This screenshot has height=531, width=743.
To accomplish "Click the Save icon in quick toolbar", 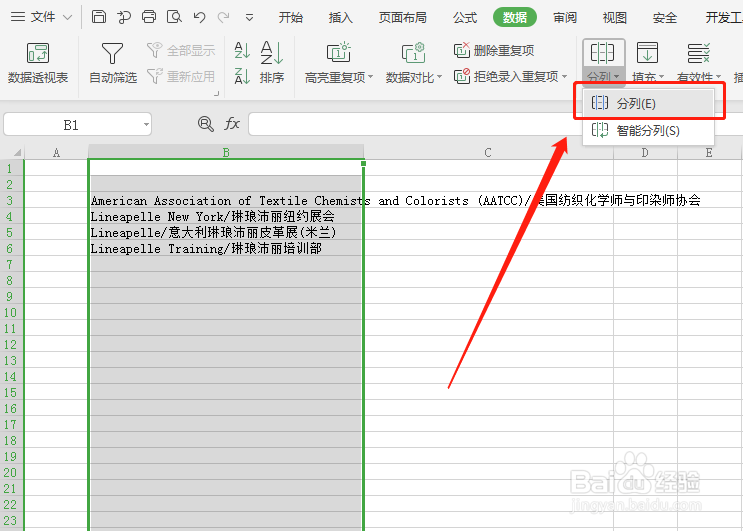I will 99,17.
